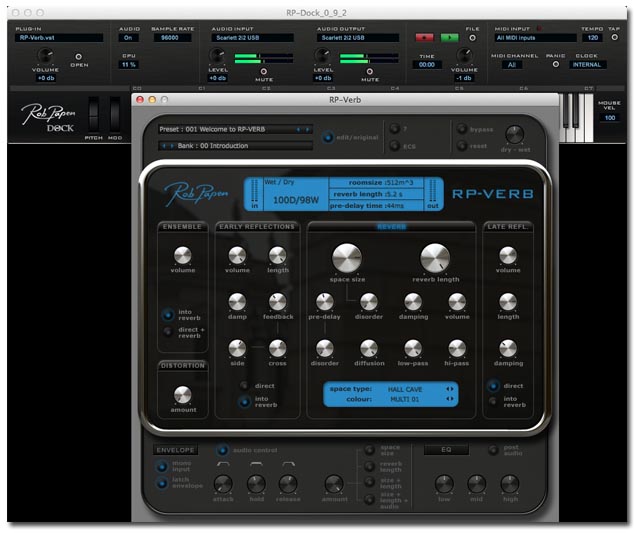Select ensemble direct + reverb option
Screen dimensions: 634x533
(168, 332)
